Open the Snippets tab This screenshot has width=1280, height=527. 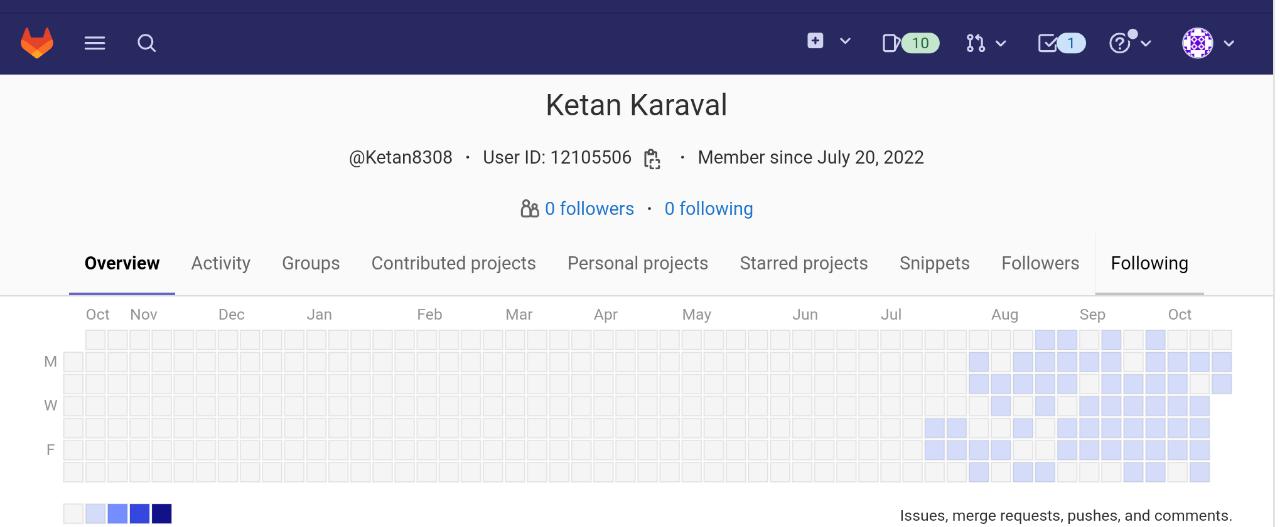coord(935,263)
